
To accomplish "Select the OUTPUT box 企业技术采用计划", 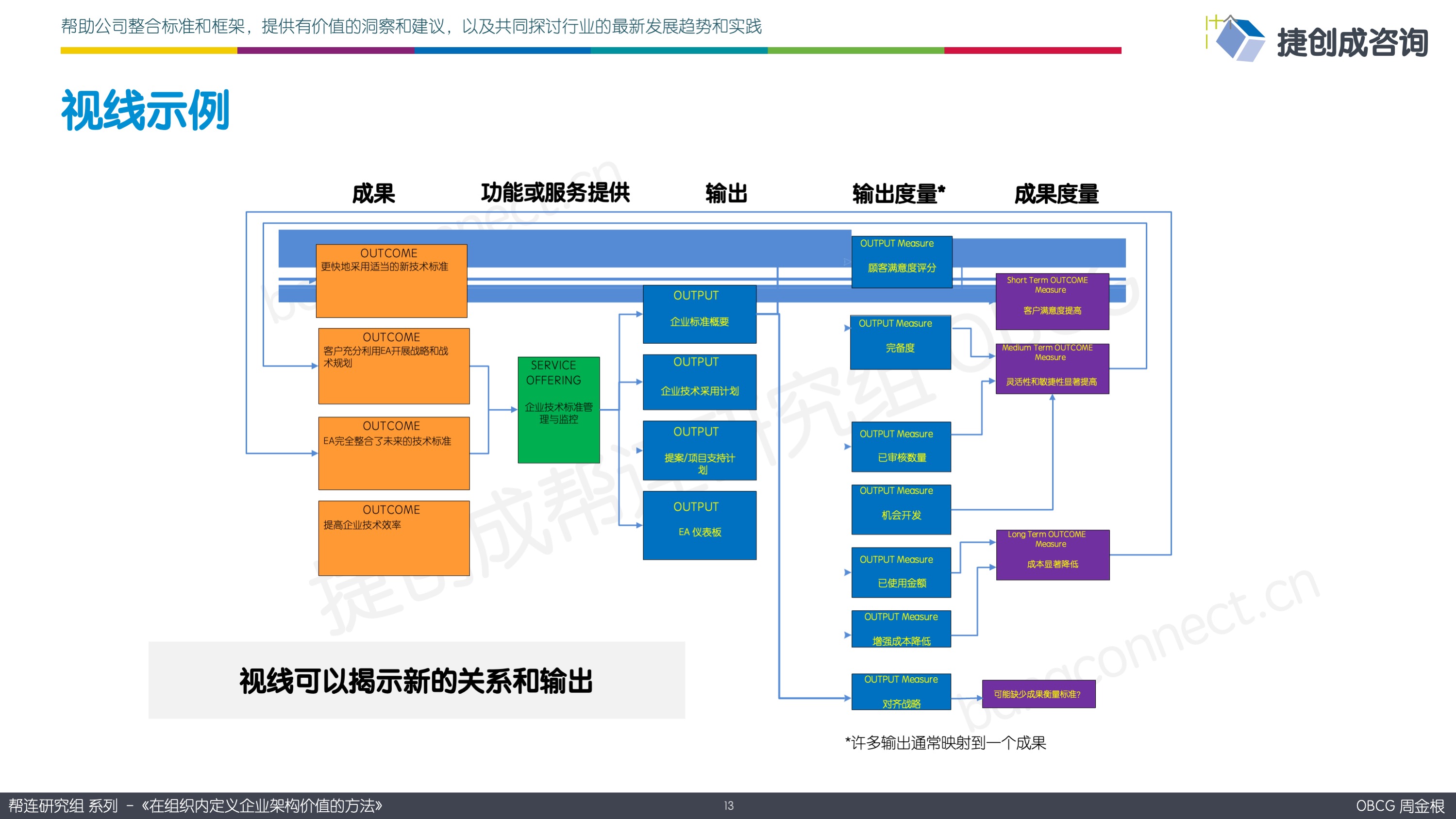I will point(699,382).
